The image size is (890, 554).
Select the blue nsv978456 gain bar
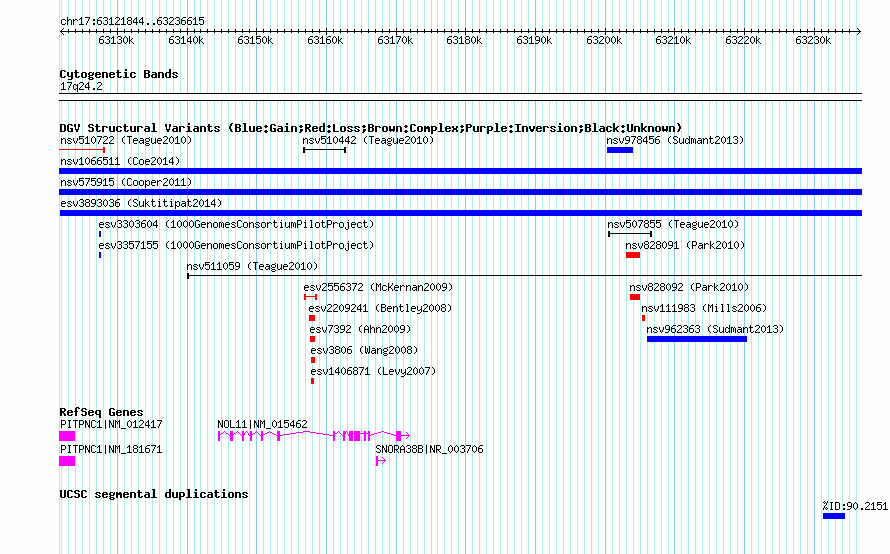(x=620, y=150)
